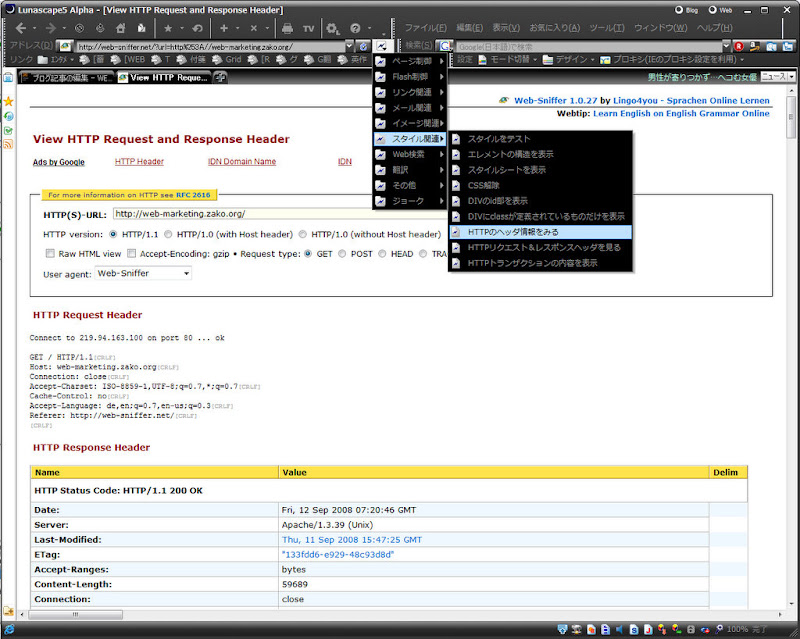Viewport: 800px width, 639px height.
Task: Expand the エンタメ links folder
Action: (56, 60)
